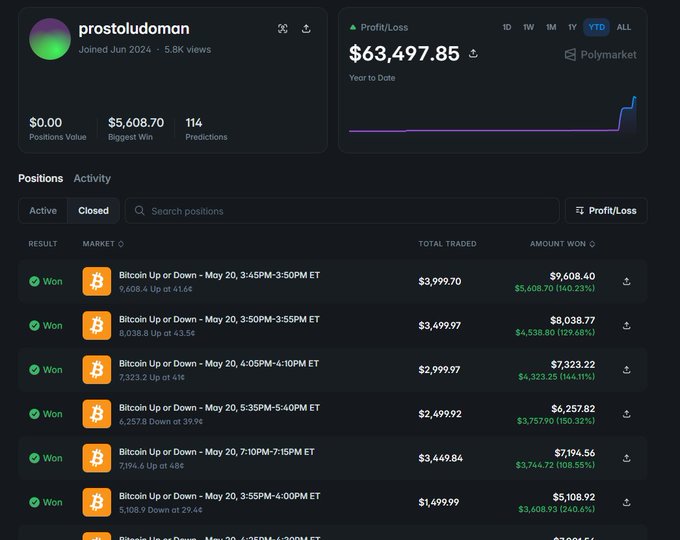Viewport: 680px width, 540px height.
Task: Click Won check icon for 3:45PM-3:50PM row
Action: [34, 281]
